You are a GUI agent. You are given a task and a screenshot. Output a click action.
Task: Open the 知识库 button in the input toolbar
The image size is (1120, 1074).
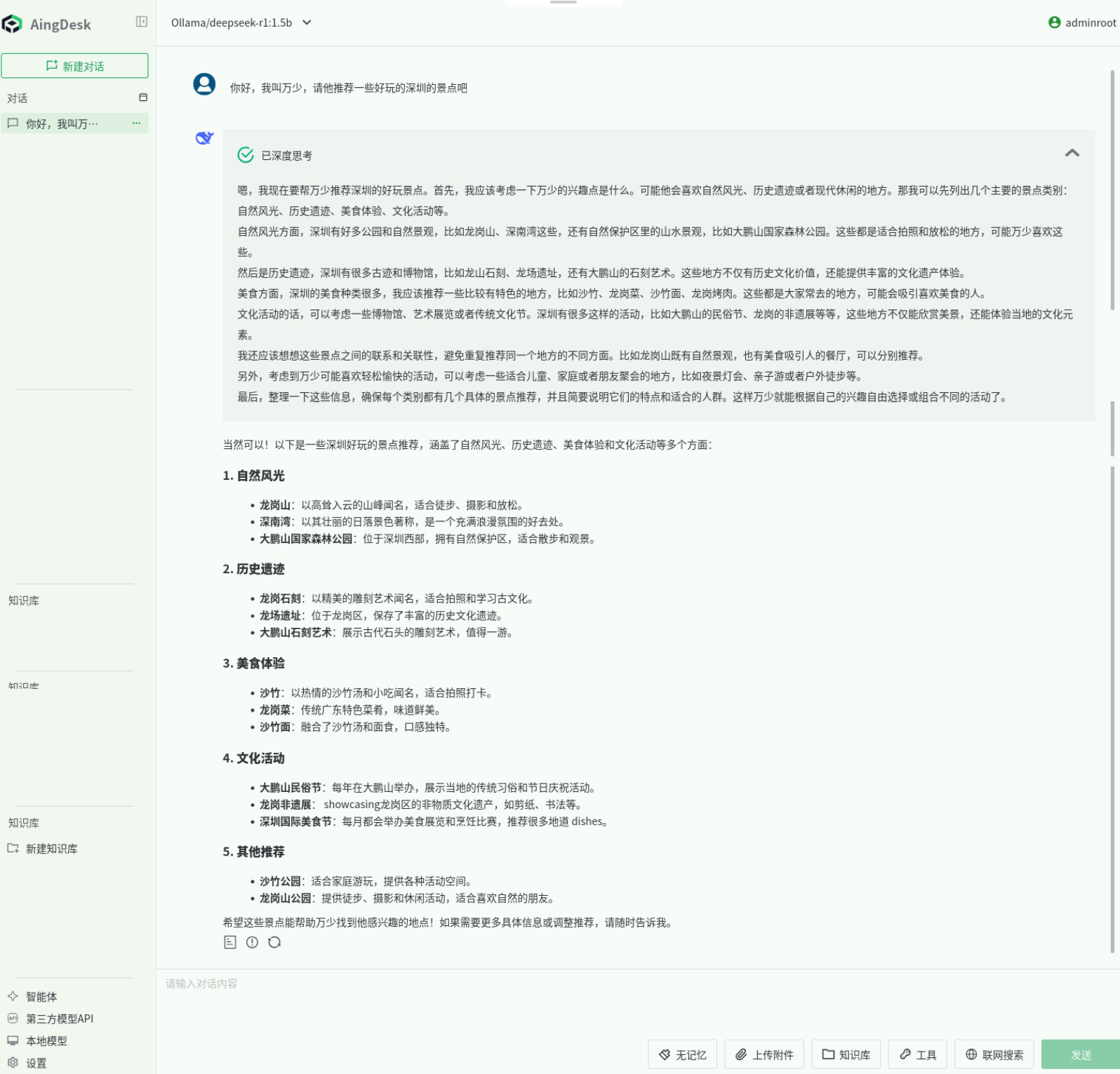coord(846,1054)
